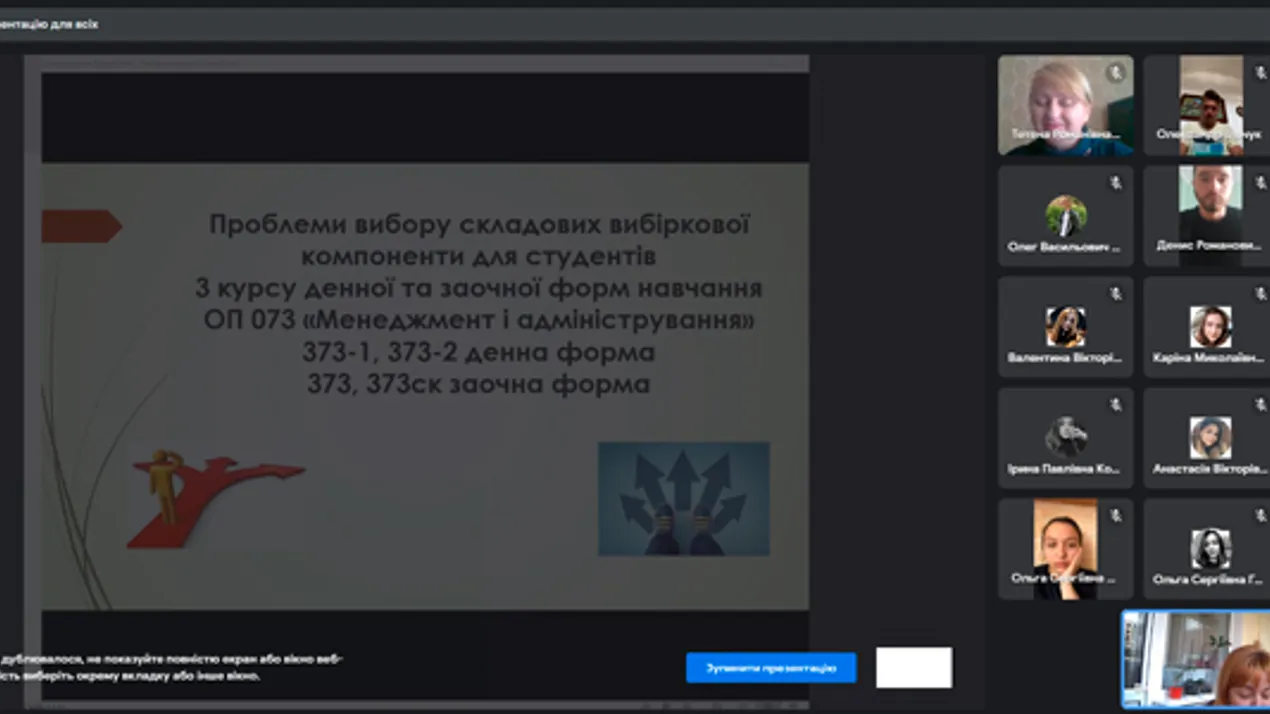Select Тетяна Романівна's video tile
The image size is (1270, 714).
[1064, 105]
